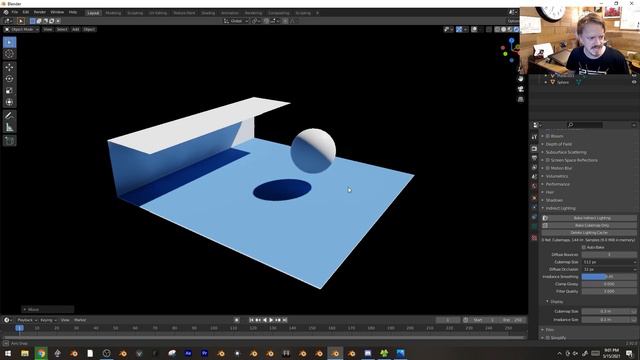The height and width of the screenshot is (360, 640).
Task: Select the Annotate tool
Action: (x=9, y=116)
